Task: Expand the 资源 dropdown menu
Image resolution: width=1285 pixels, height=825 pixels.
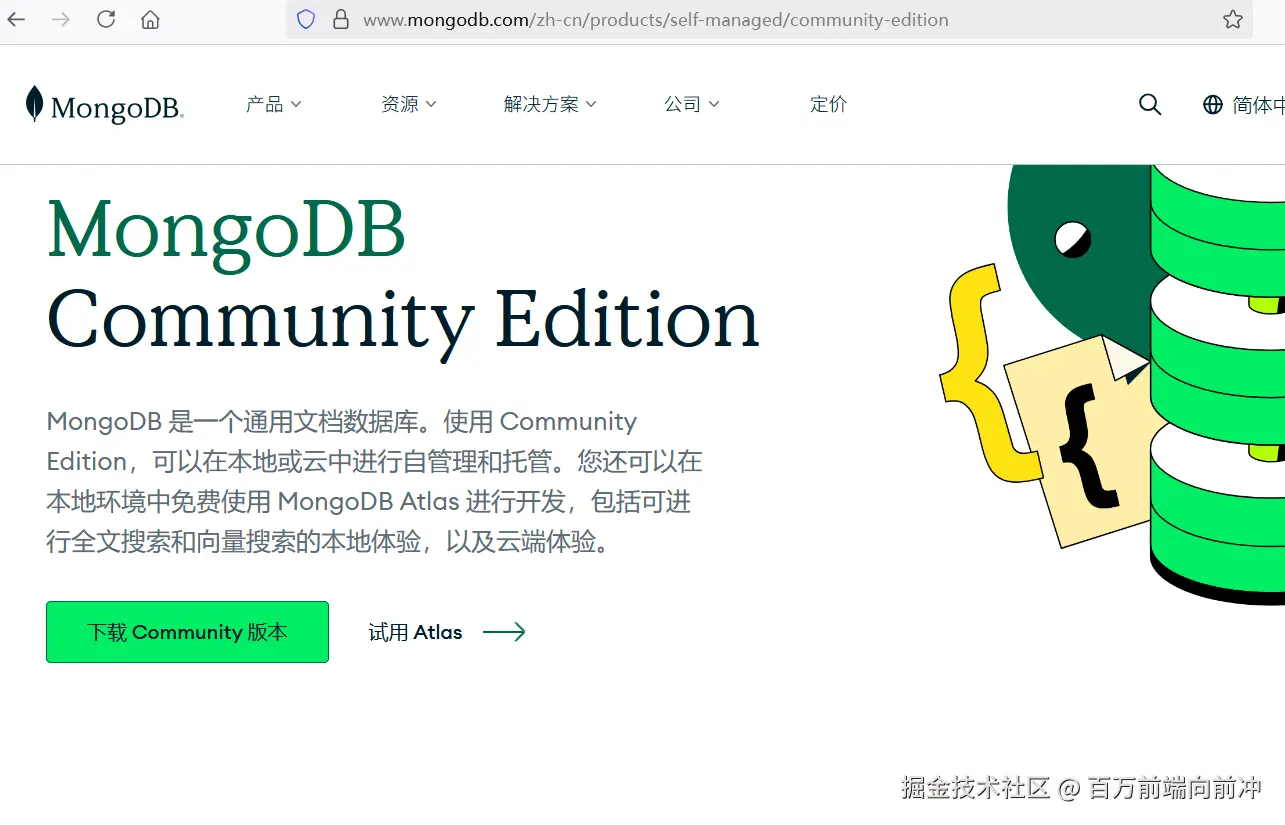Action: tap(408, 103)
